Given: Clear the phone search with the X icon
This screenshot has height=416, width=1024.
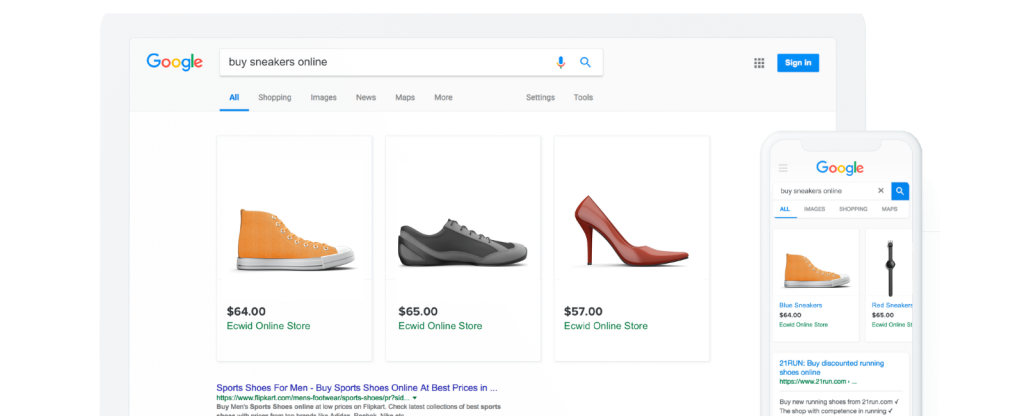Looking at the screenshot, I should tap(880, 191).
